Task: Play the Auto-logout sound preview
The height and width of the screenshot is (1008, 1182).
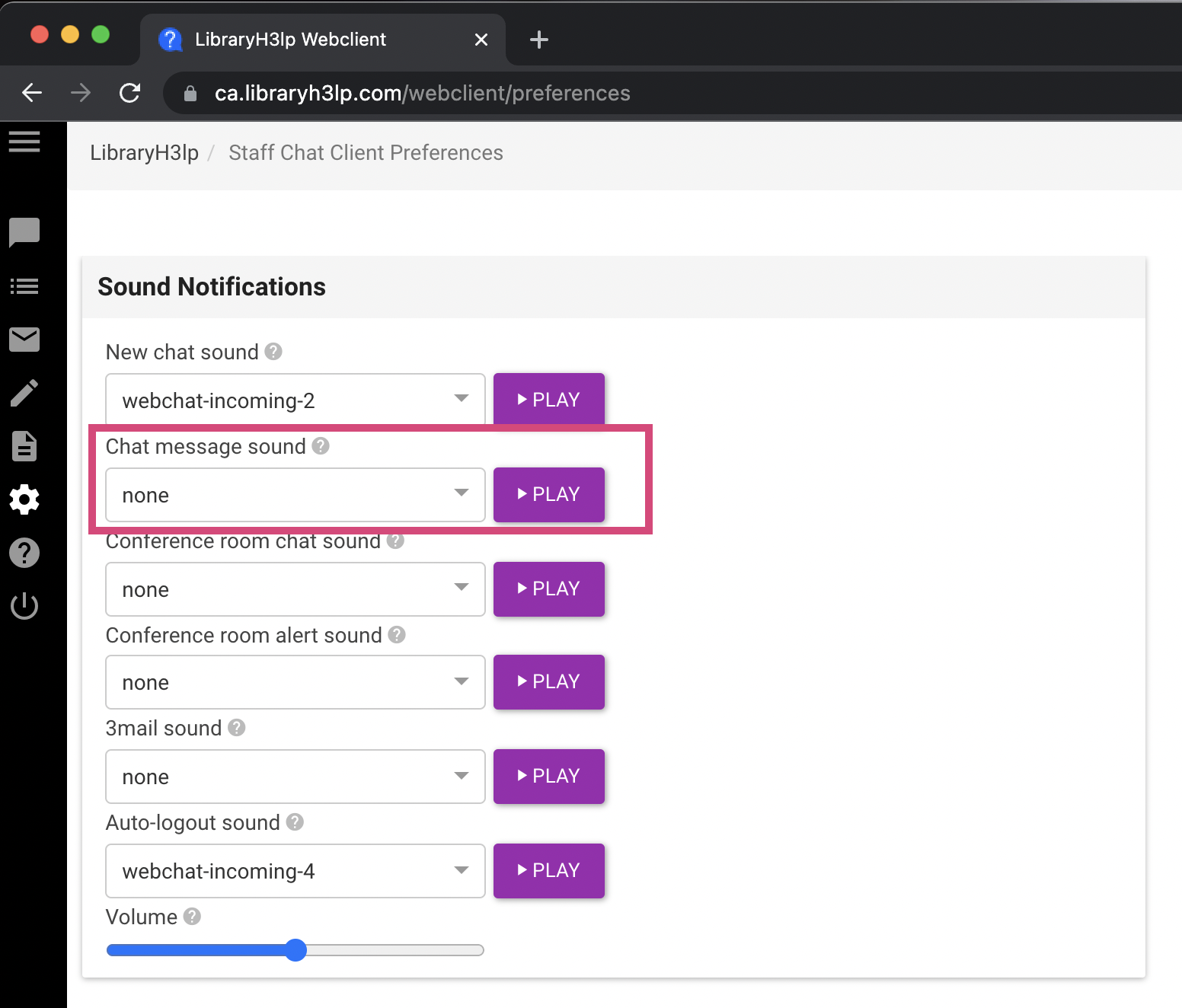Action: pyautogui.click(x=548, y=870)
